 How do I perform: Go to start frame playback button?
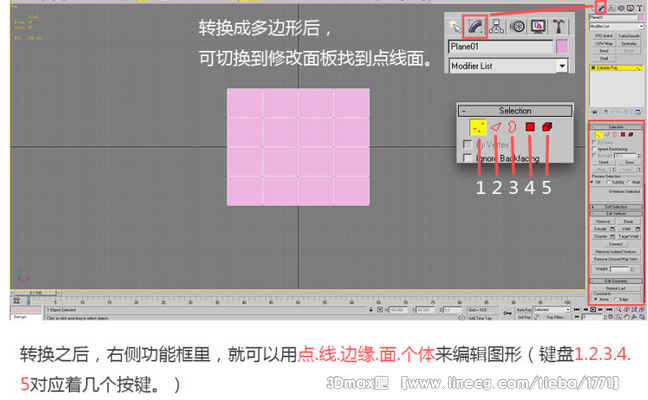point(577,310)
